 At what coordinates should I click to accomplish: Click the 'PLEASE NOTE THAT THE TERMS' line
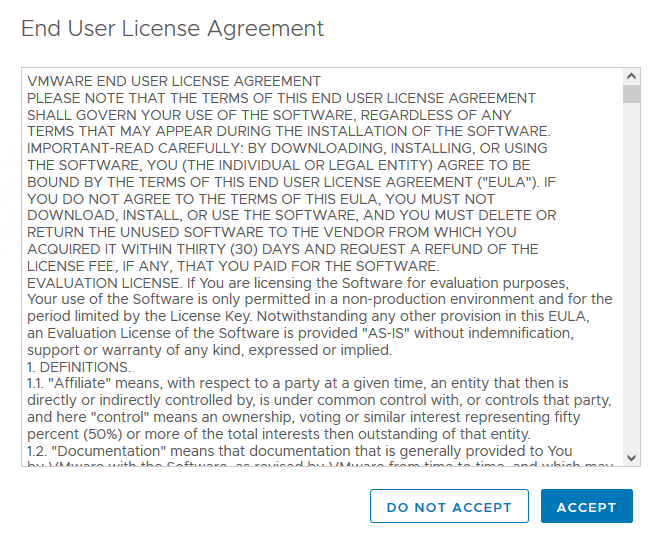pos(282,98)
